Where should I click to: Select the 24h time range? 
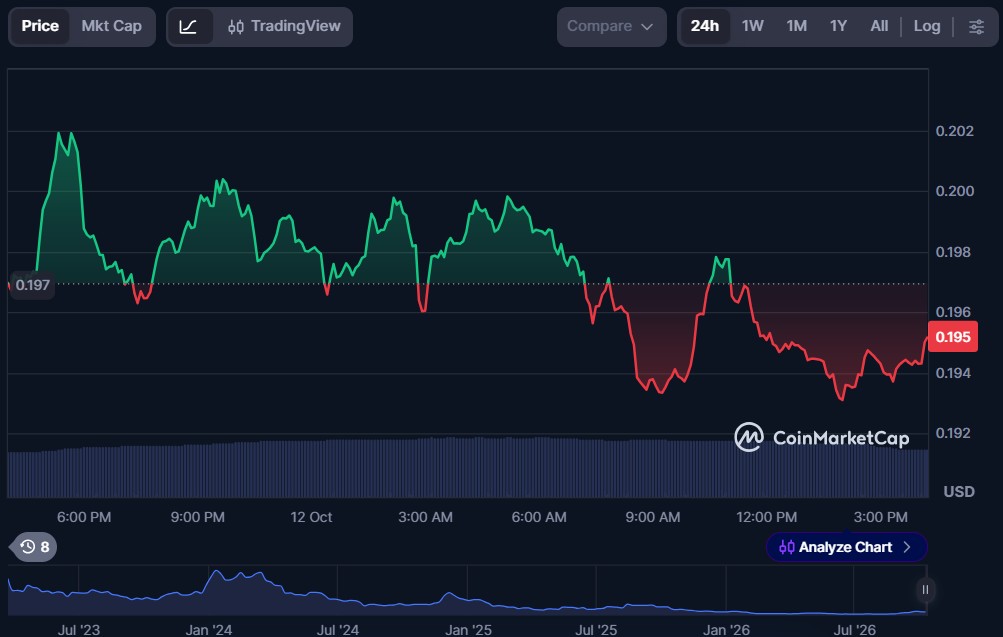coord(705,26)
